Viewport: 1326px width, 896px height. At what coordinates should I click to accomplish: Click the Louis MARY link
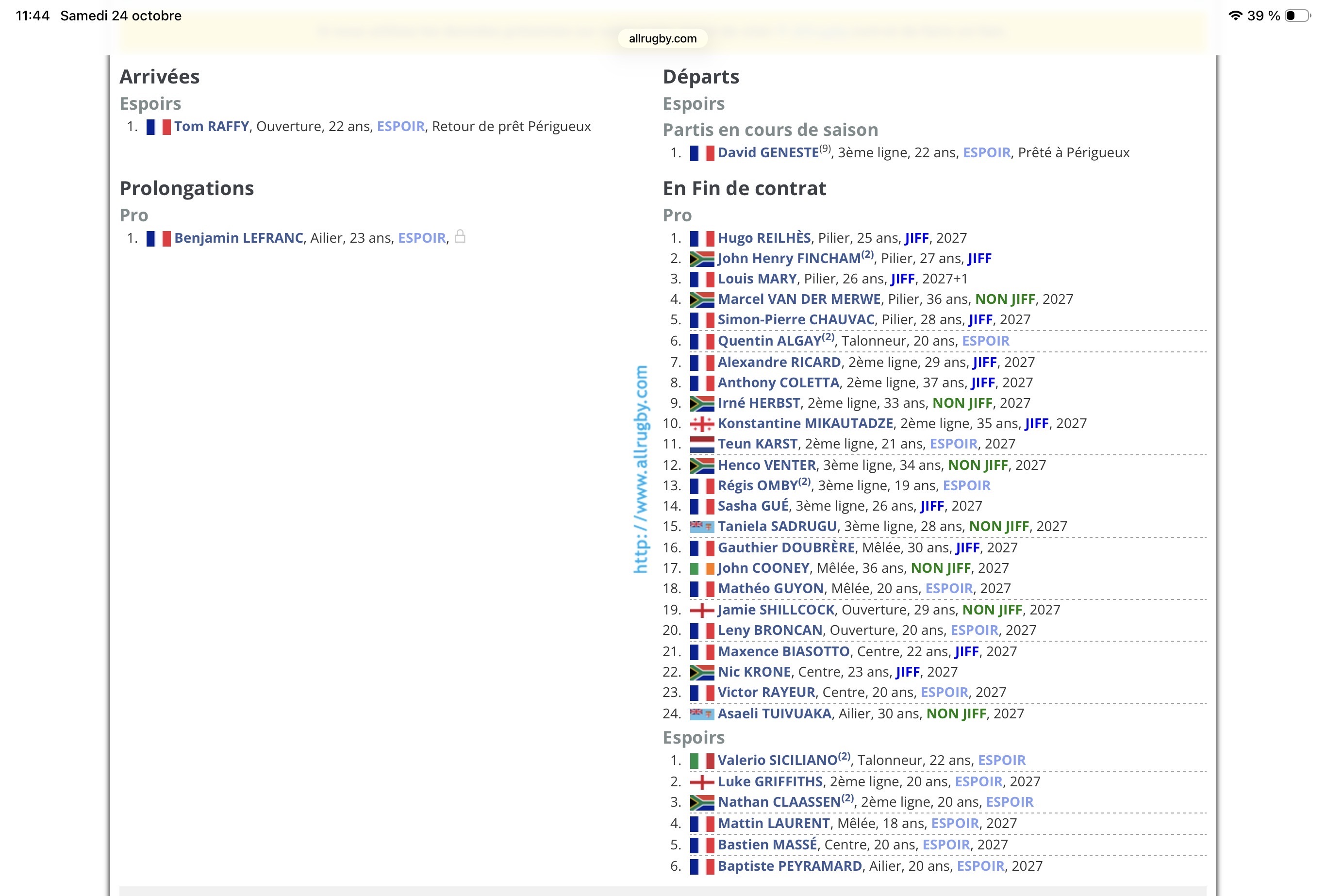tap(757, 279)
